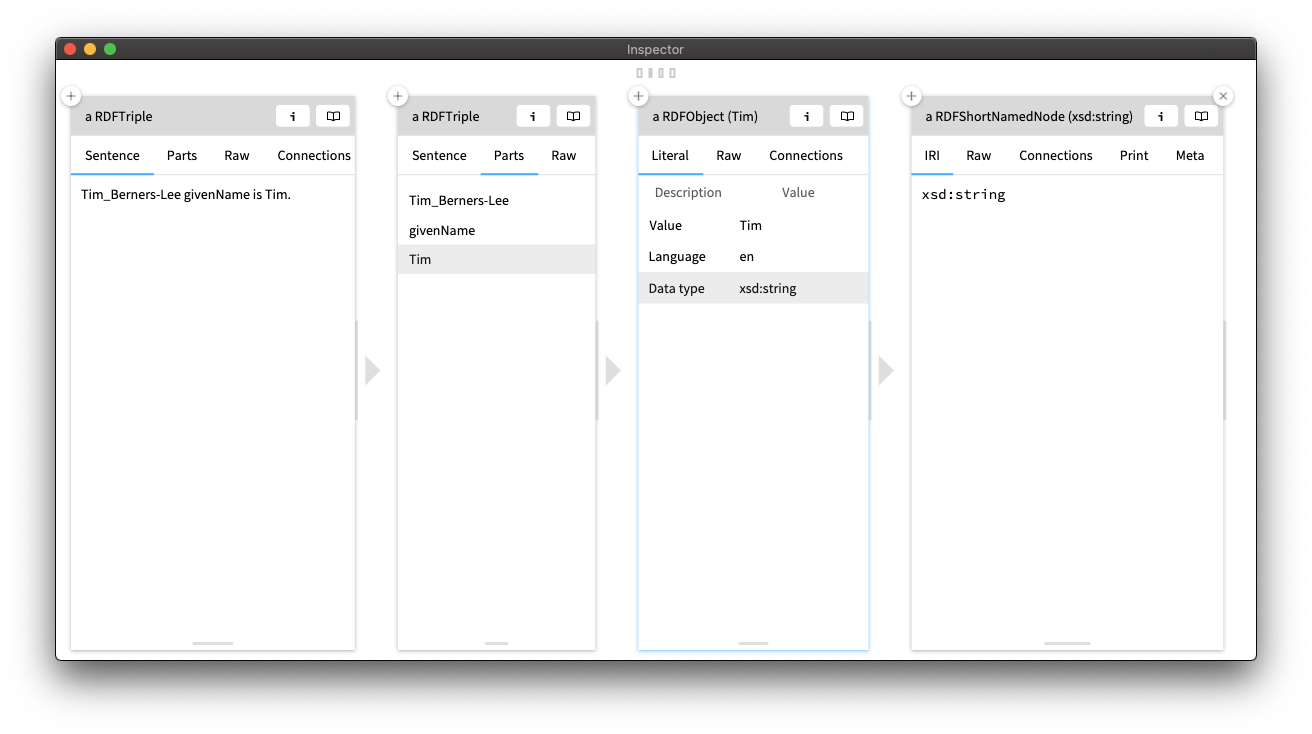This screenshot has width=1312, height=734.
Task: Open book icon in RDFShortNamedNode pane
Action: (x=1201, y=116)
